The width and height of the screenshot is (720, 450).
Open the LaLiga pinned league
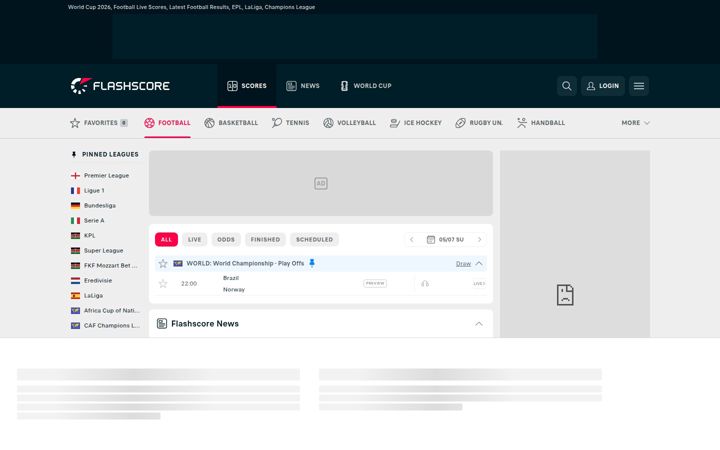93,296
